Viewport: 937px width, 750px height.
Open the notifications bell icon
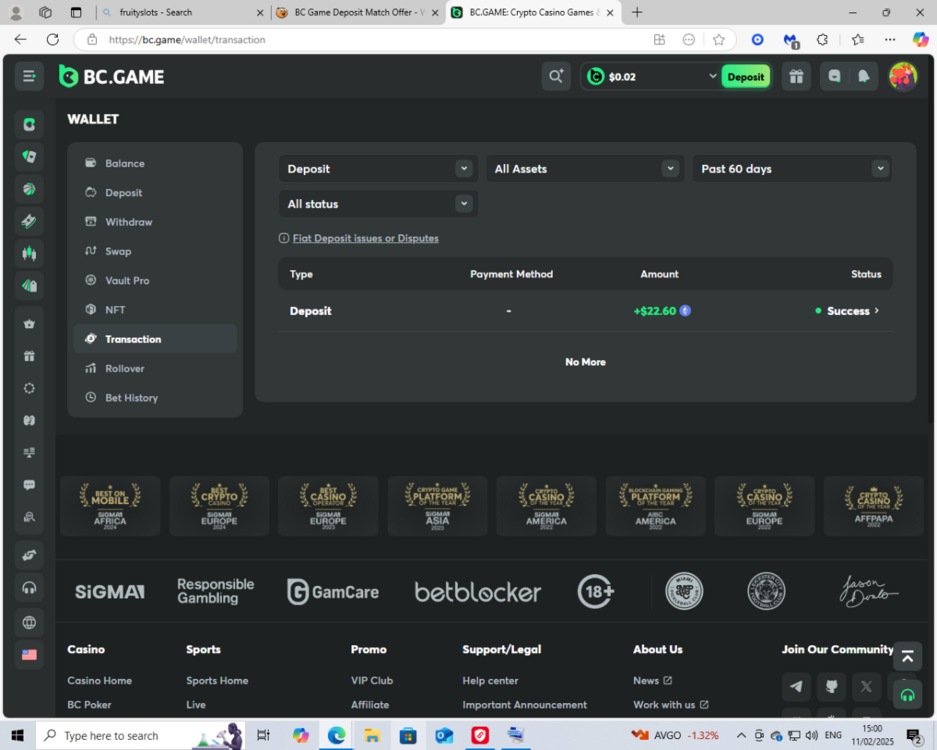click(x=864, y=77)
